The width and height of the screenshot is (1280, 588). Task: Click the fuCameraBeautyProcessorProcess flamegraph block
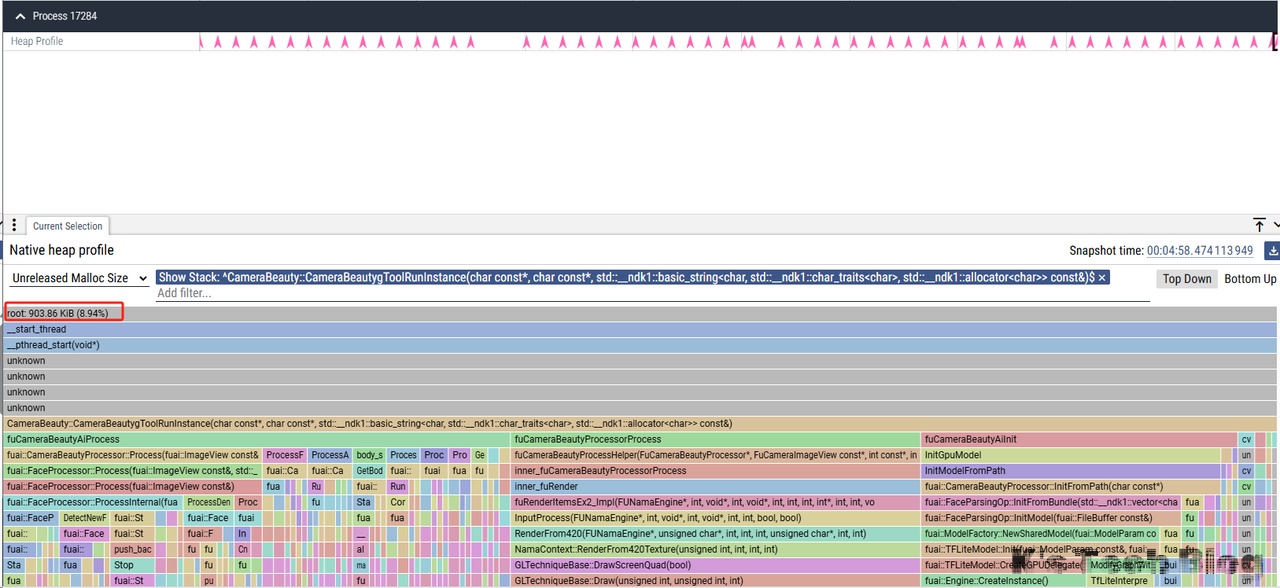714,439
